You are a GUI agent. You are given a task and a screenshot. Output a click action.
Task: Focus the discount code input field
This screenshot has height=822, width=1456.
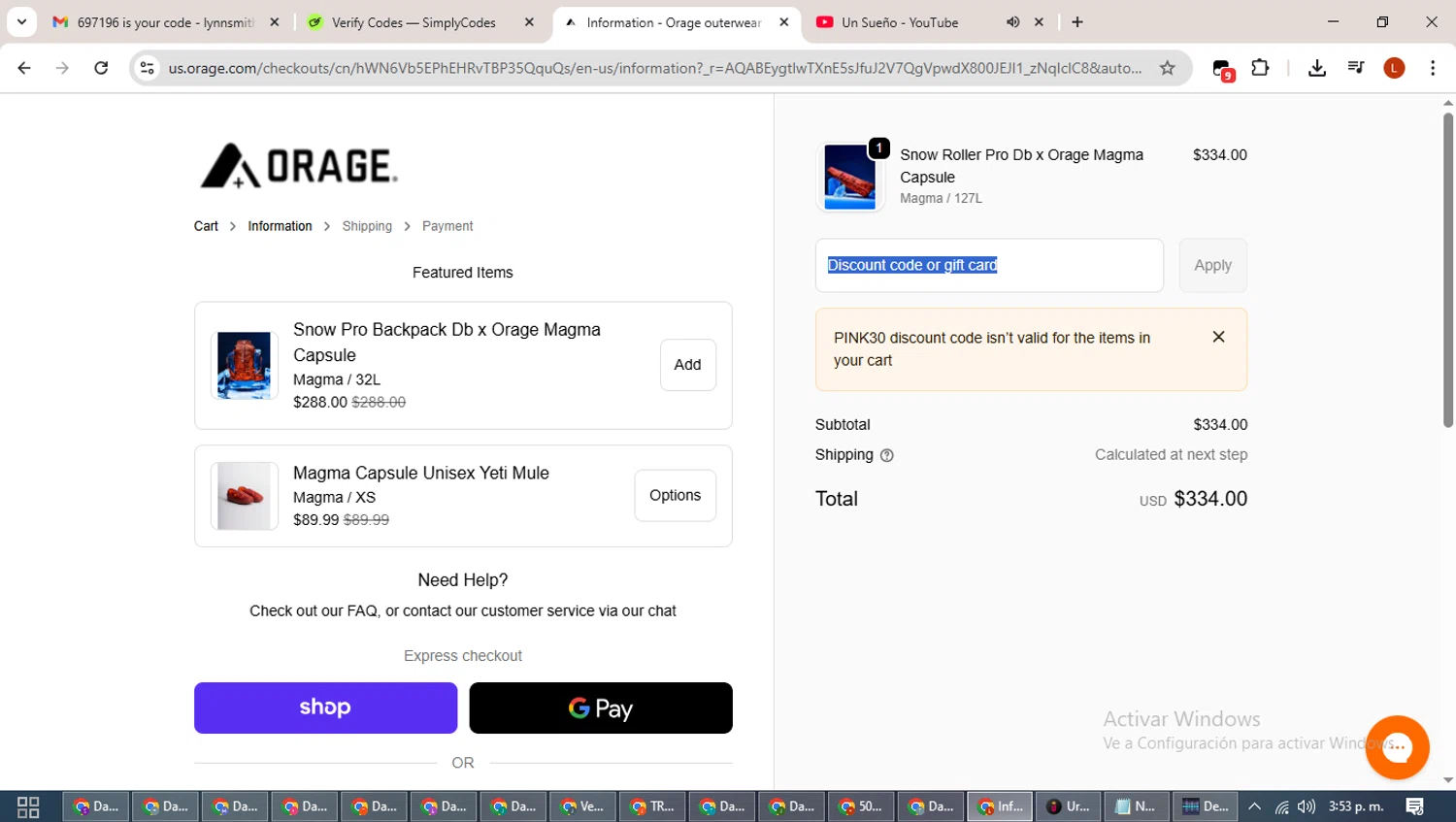coord(989,265)
